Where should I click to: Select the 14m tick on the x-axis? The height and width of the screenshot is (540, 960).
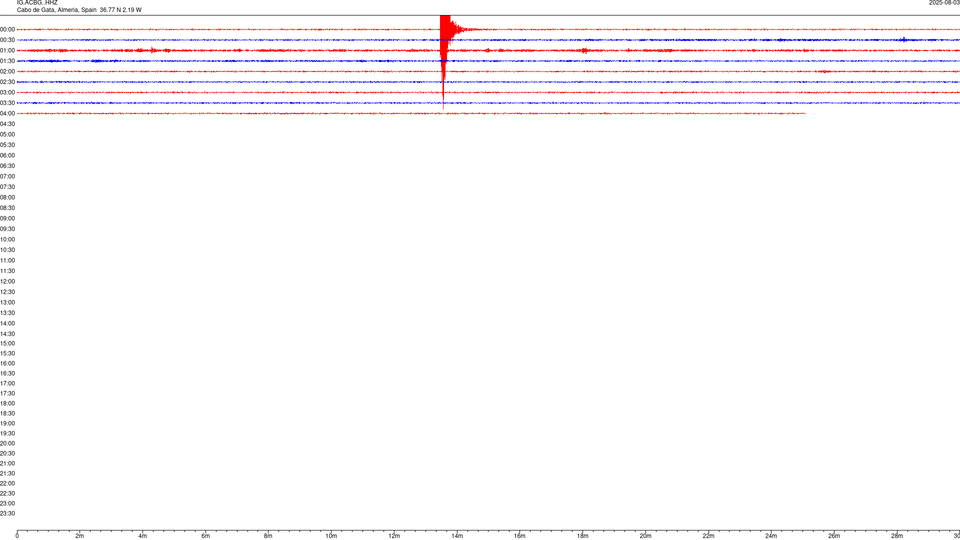[457, 536]
